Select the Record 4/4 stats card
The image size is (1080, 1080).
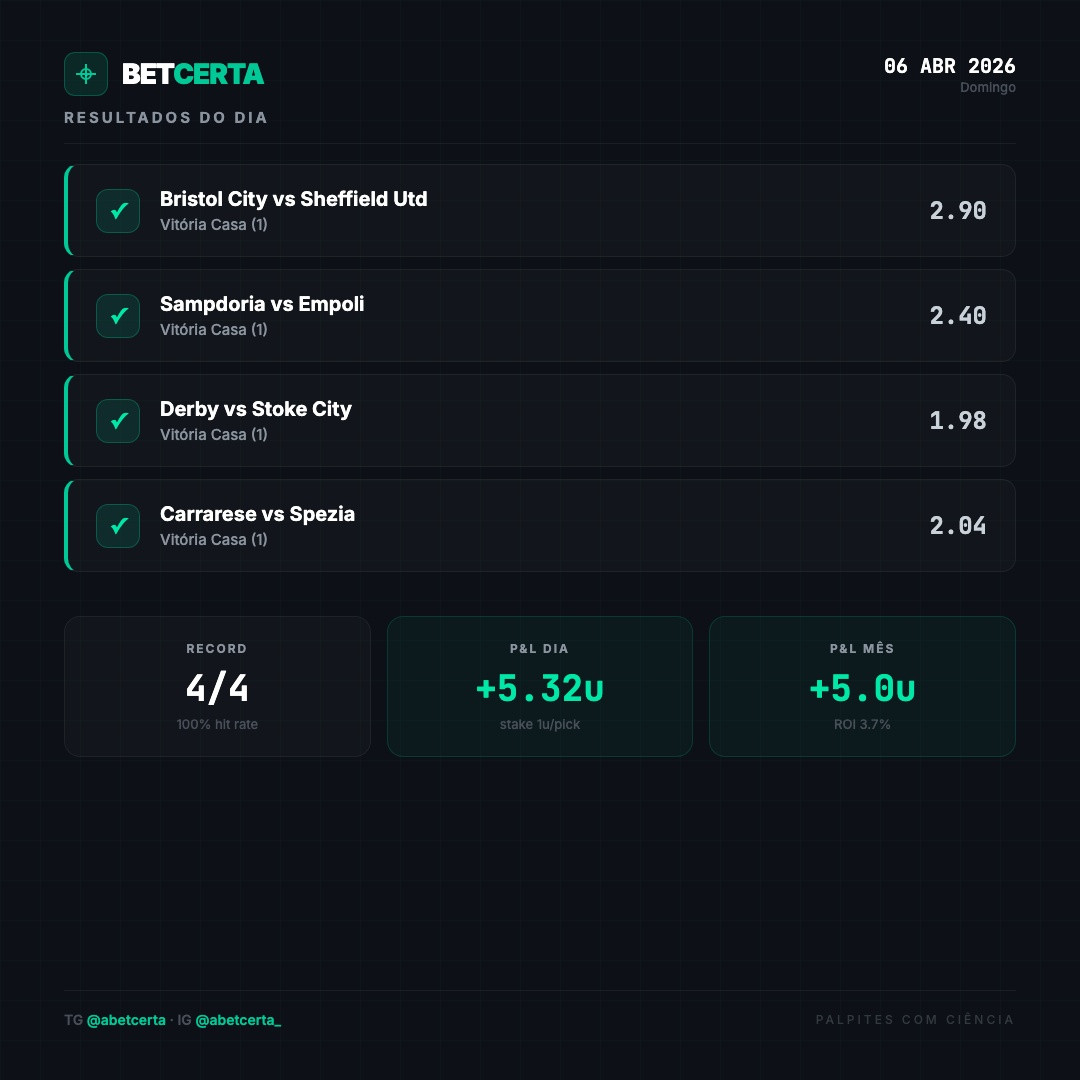[x=217, y=686]
